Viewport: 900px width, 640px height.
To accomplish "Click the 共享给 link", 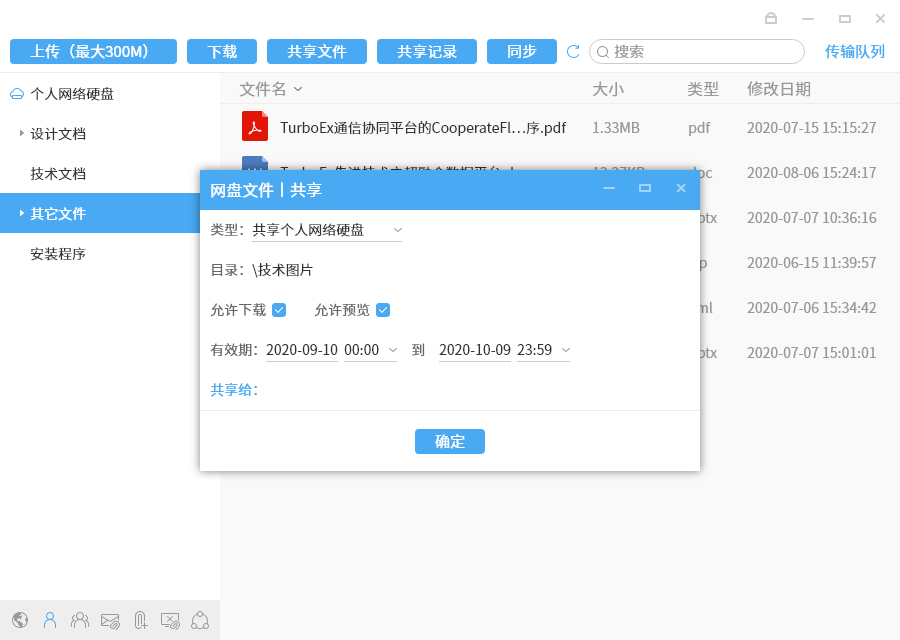I will pos(234,390).
